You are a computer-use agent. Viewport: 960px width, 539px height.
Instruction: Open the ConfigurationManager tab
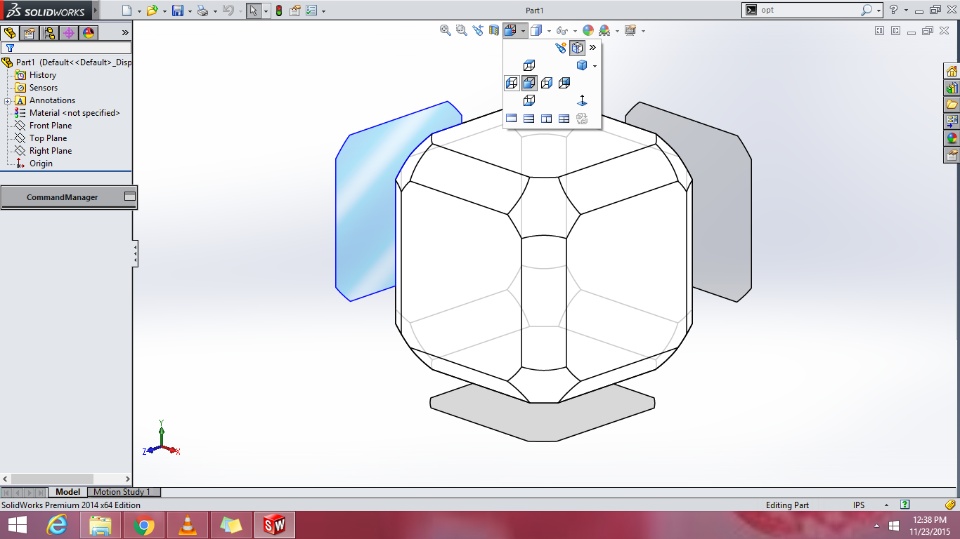tap(49, 32)
